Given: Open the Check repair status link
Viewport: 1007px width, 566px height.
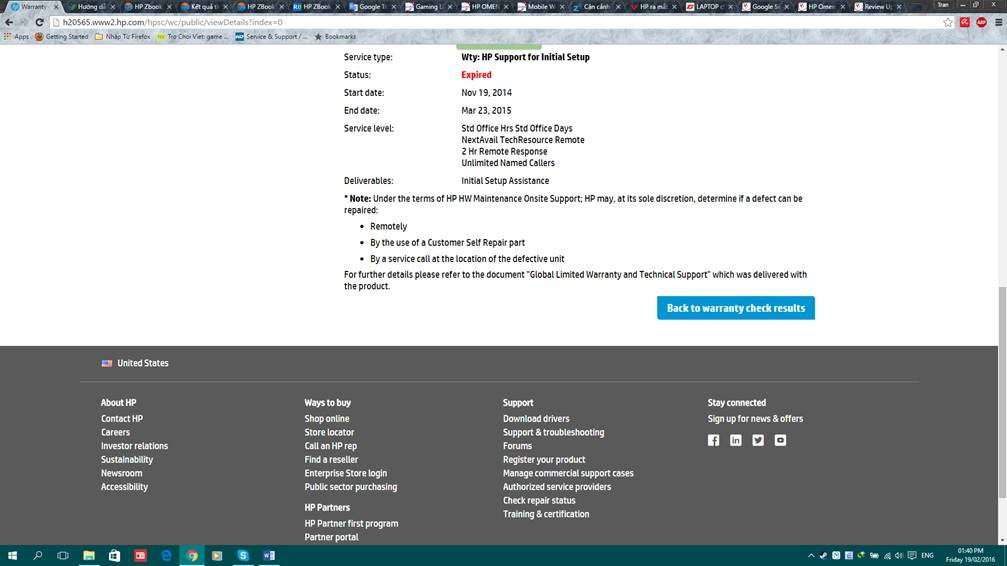Looking at the screenshot, I should point(539,500).
